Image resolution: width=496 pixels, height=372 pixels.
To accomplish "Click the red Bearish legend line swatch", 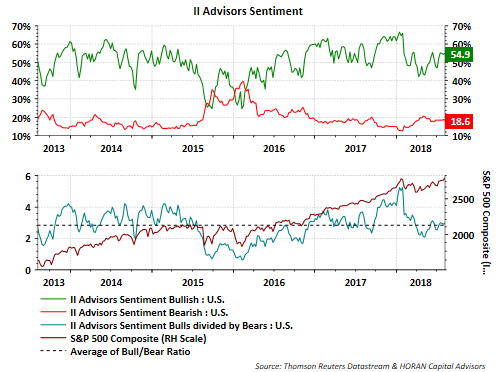I will coord(53,312).
